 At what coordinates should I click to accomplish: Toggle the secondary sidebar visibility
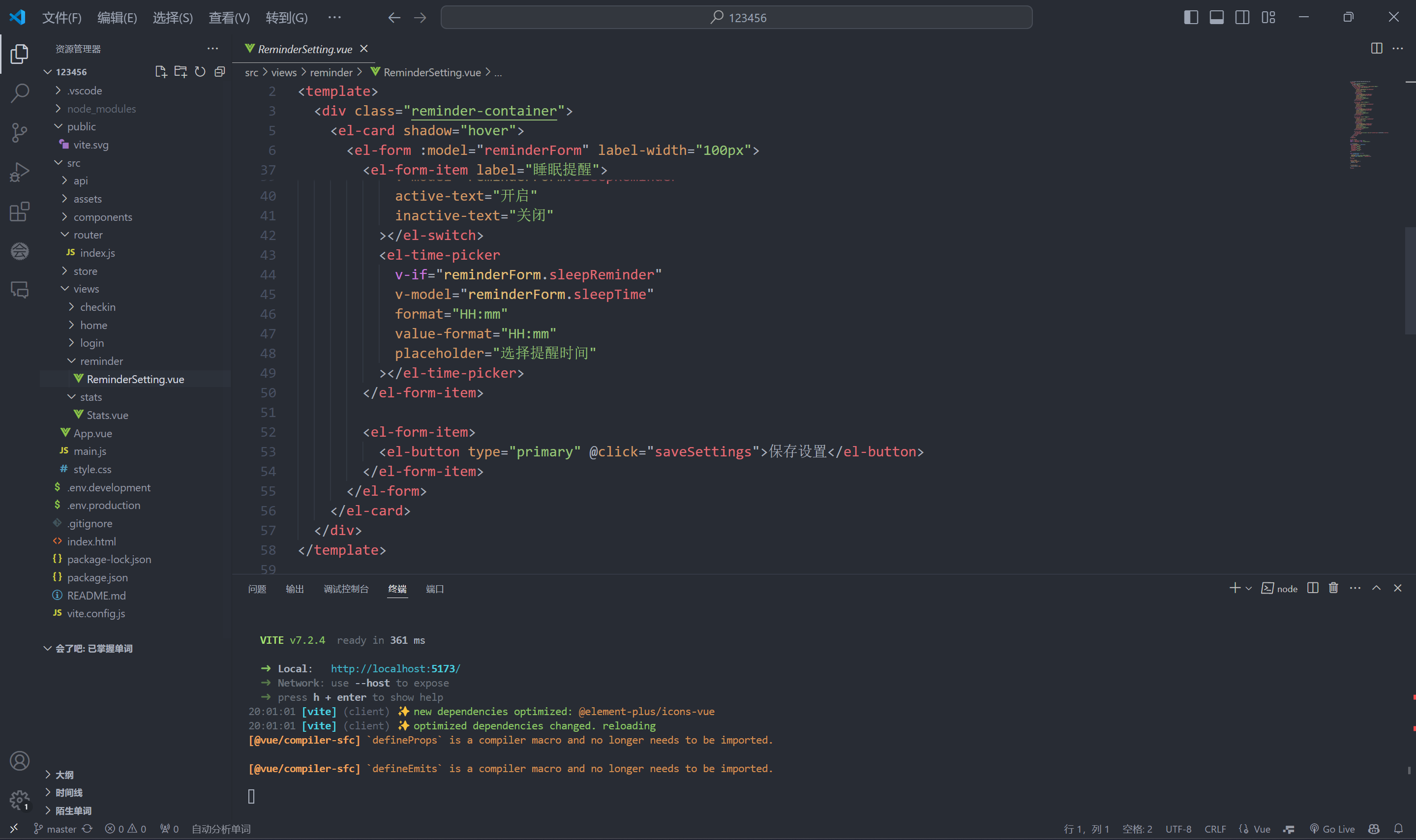1242,18
